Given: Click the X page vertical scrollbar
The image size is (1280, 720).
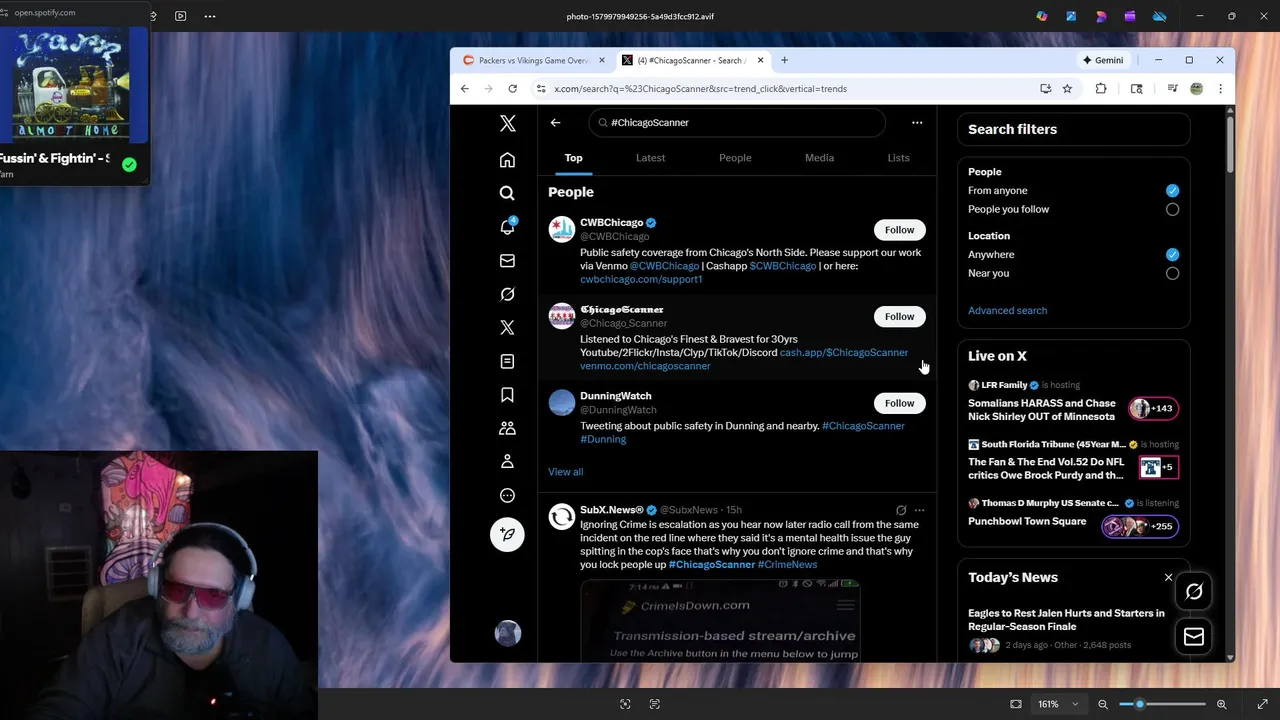Looking at the screenshot, I should (x=1230, y=145).
